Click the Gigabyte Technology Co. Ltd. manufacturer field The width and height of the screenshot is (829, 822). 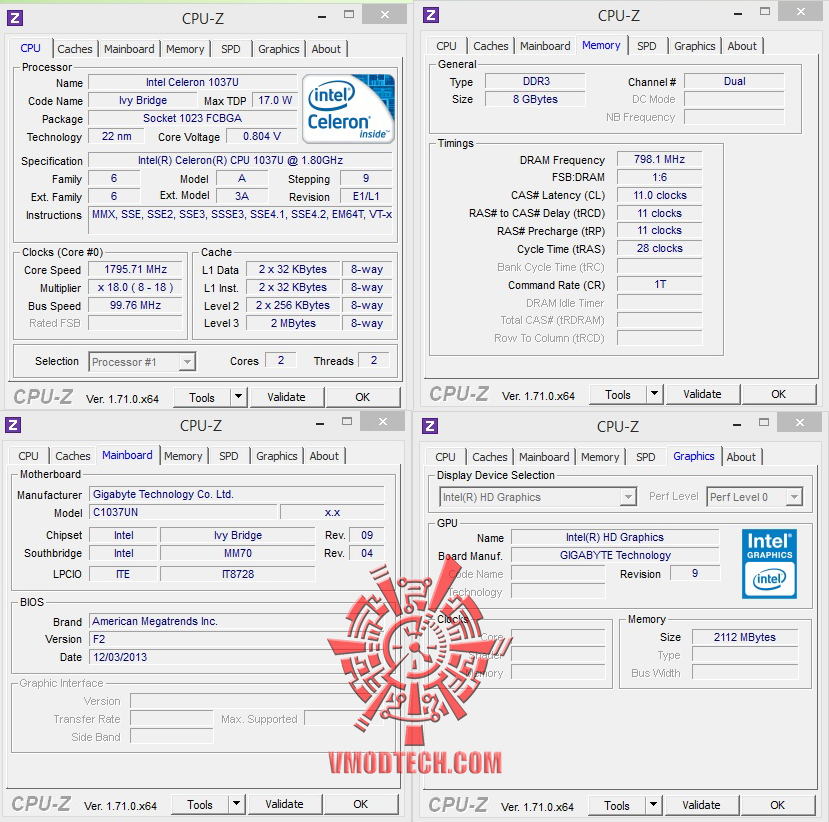237,494
